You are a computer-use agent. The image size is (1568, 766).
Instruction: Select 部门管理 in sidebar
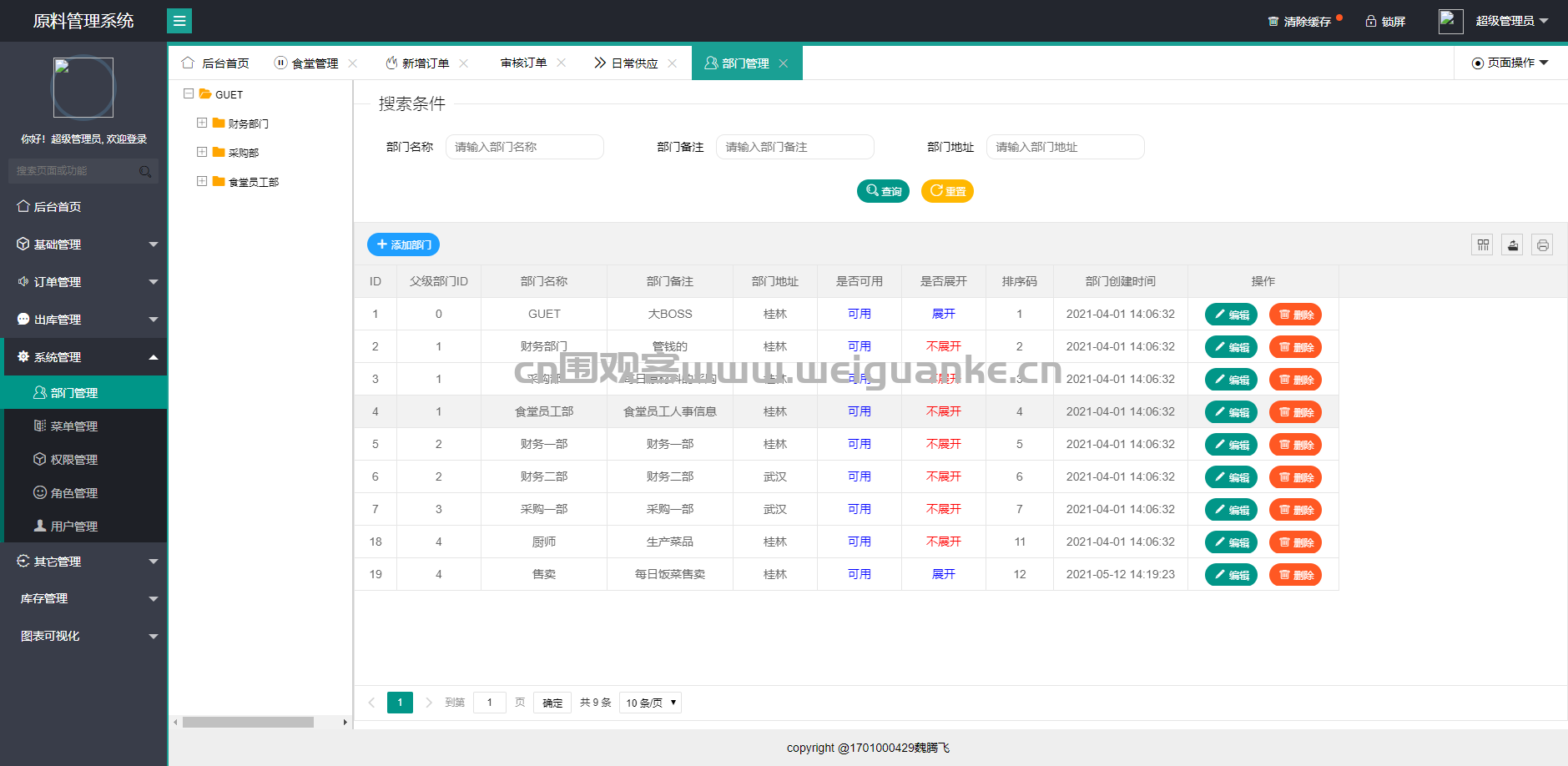point(85,392)
